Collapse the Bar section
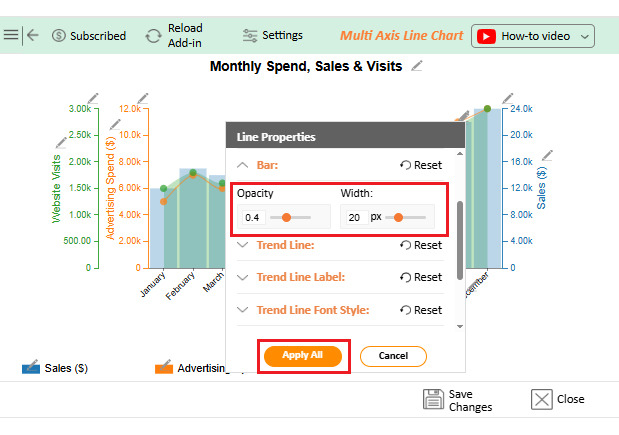 point(243,165)
